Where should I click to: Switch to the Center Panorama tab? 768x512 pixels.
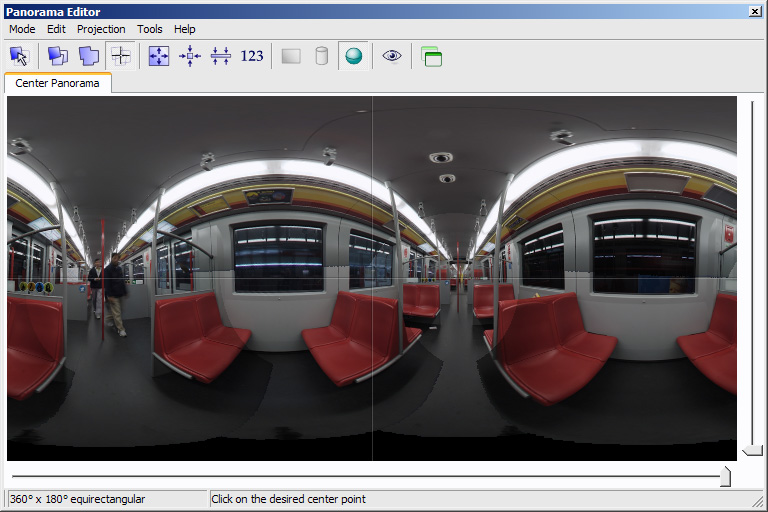coord(57,83)
